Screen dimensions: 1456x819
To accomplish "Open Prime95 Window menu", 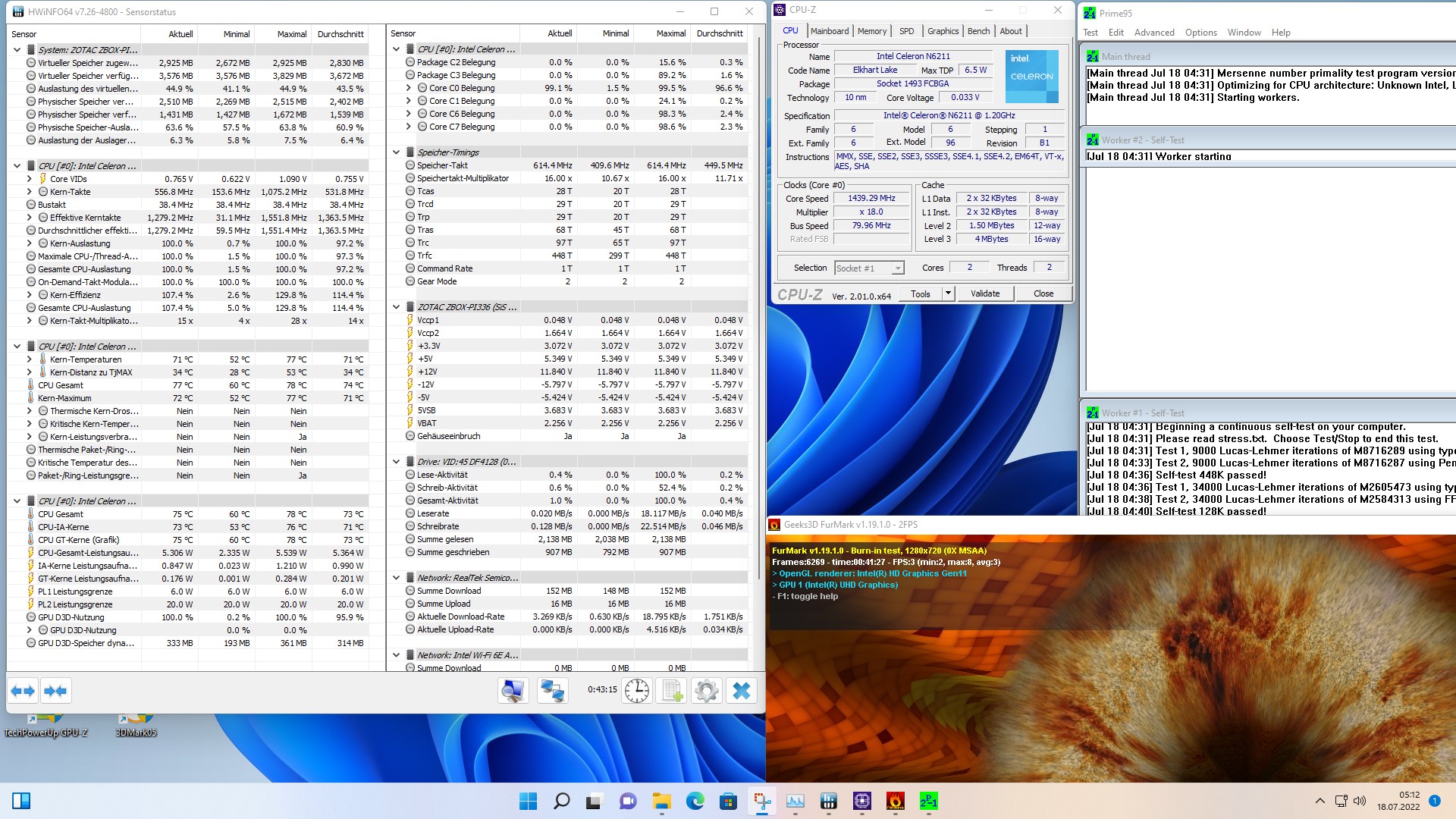I will click(x=1244, y=33).
